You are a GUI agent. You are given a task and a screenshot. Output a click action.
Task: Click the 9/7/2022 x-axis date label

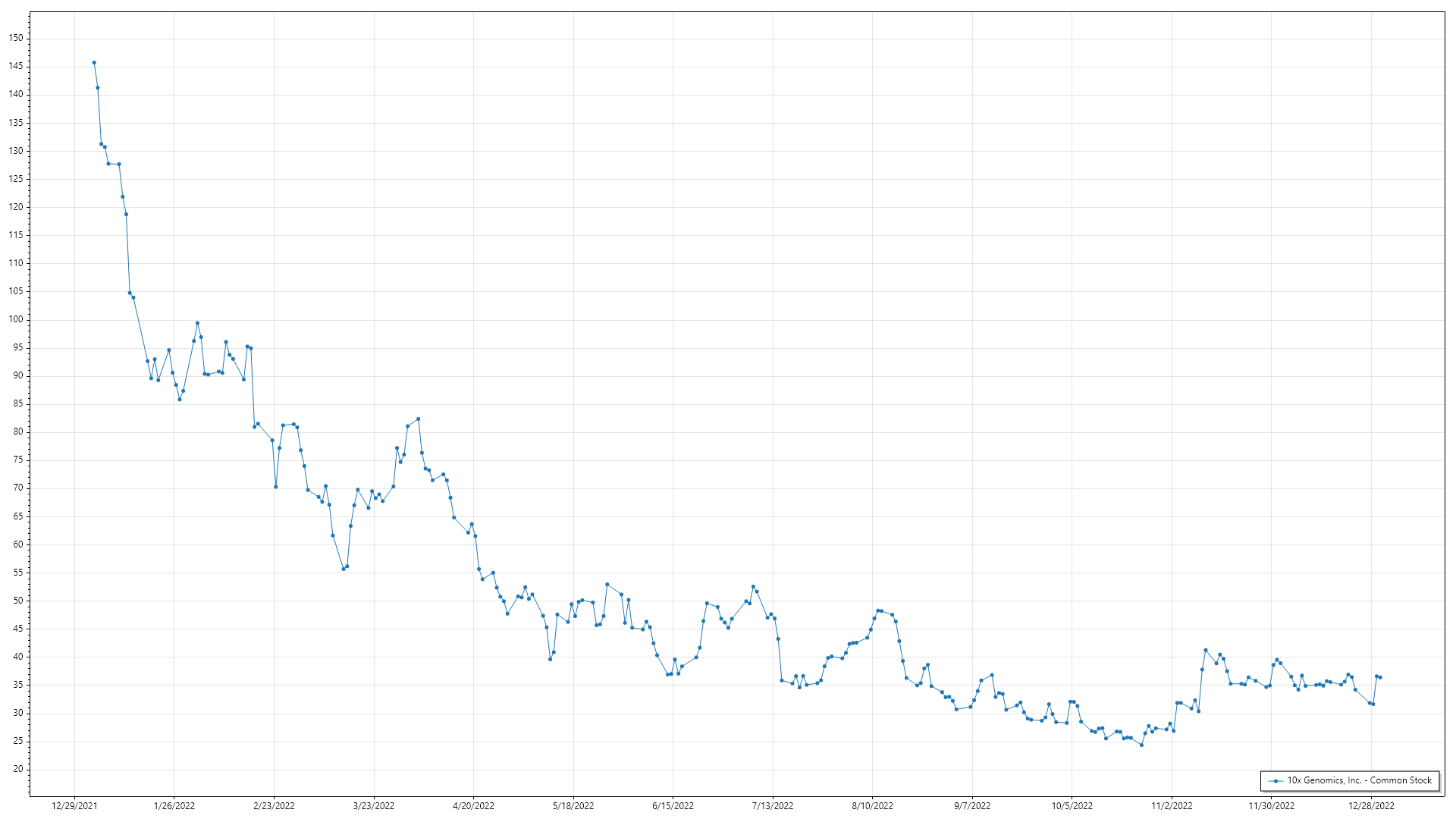(972, 805)
